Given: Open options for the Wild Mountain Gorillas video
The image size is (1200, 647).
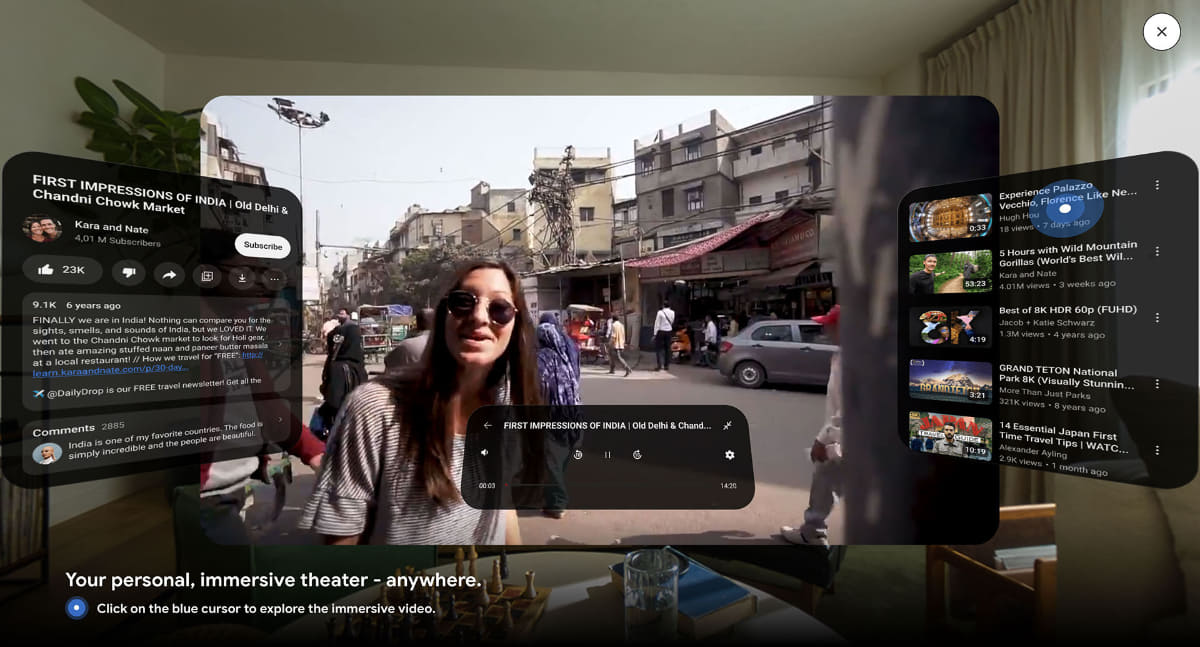Looking at the screenshot, I should (x=1158, y=251).
